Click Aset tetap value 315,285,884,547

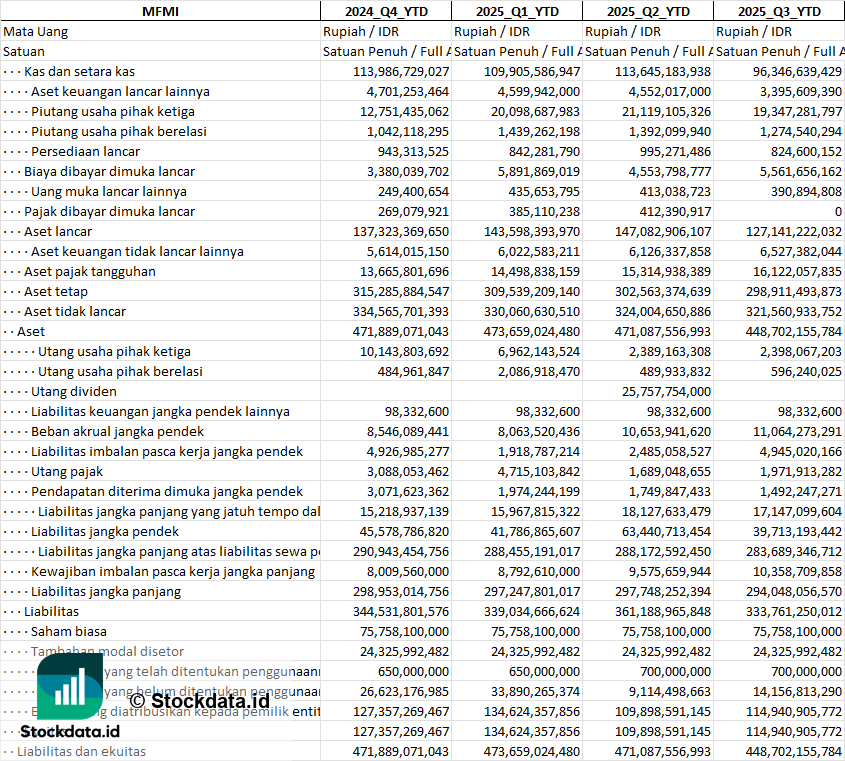point(401,292)
